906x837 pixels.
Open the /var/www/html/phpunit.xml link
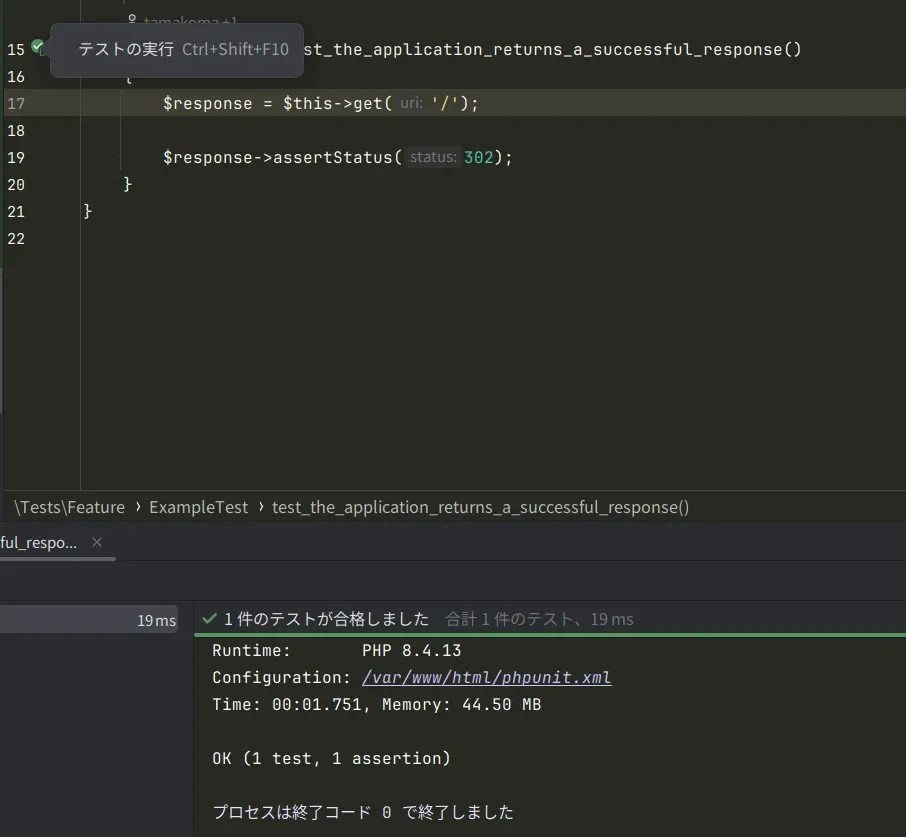click(x=486, y=677)
